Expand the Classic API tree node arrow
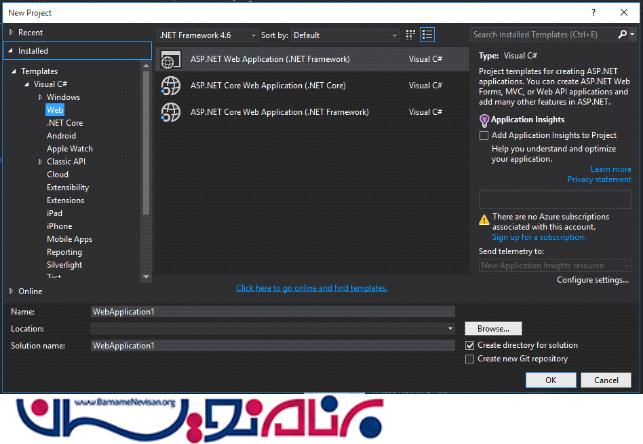 [40, 162]
